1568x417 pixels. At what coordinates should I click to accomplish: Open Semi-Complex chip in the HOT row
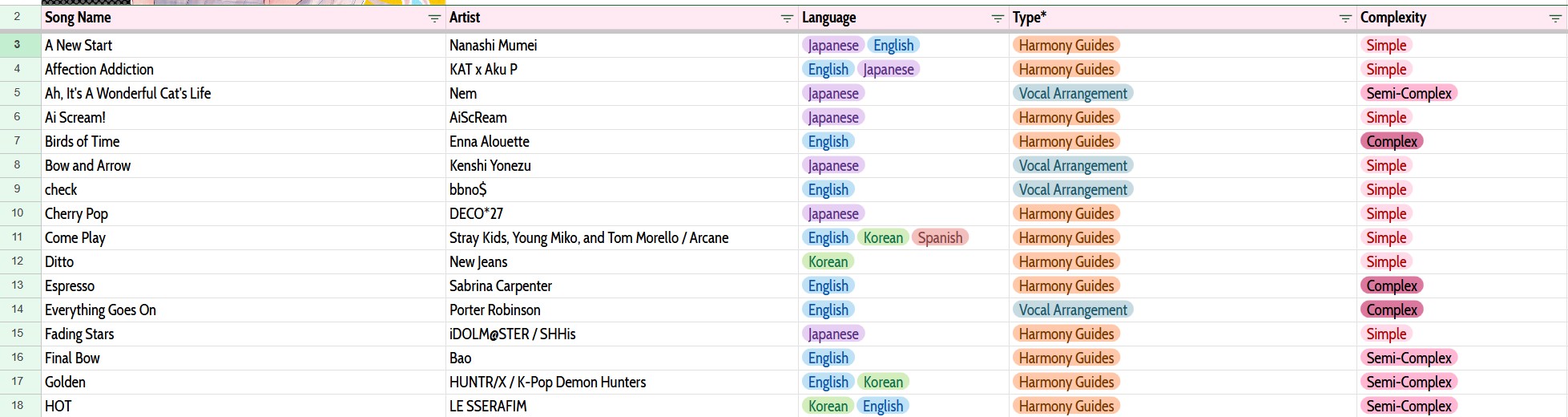click(x=1409, y=406)
